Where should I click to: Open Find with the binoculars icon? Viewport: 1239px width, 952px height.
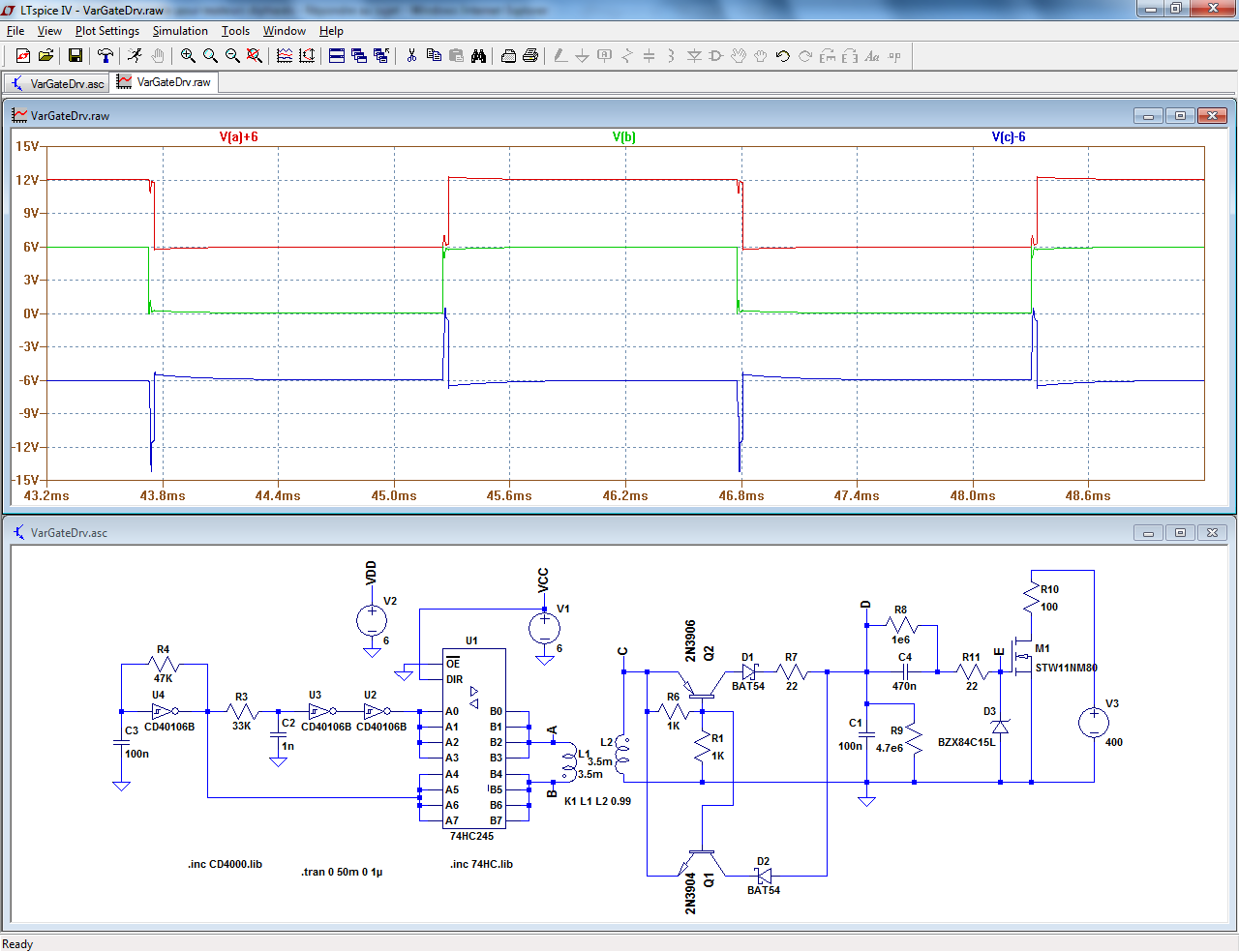478,56
